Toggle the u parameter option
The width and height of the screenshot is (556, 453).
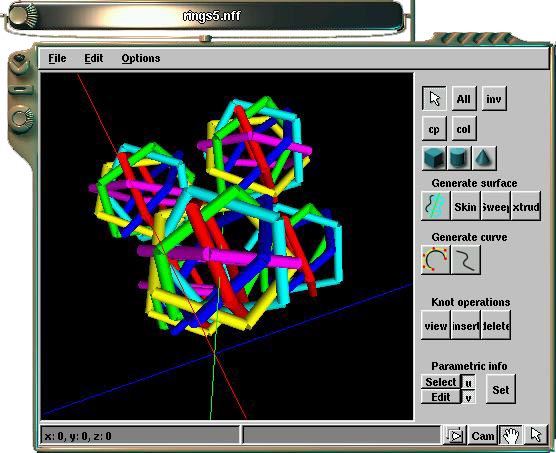[x=468, y=382]
